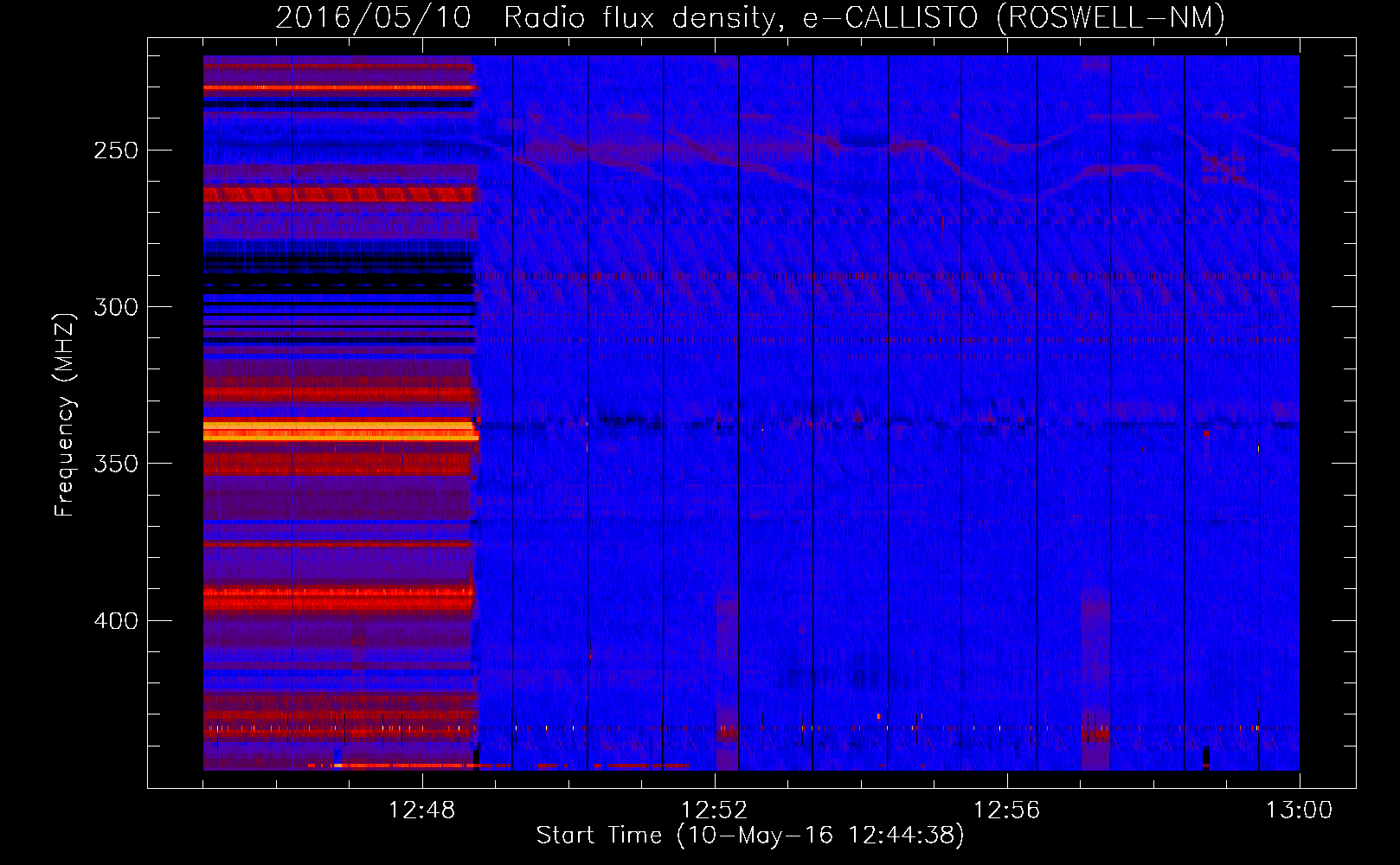Click the 12:48 time tick label
This screenshot has width=1400, height=865.
421,811
